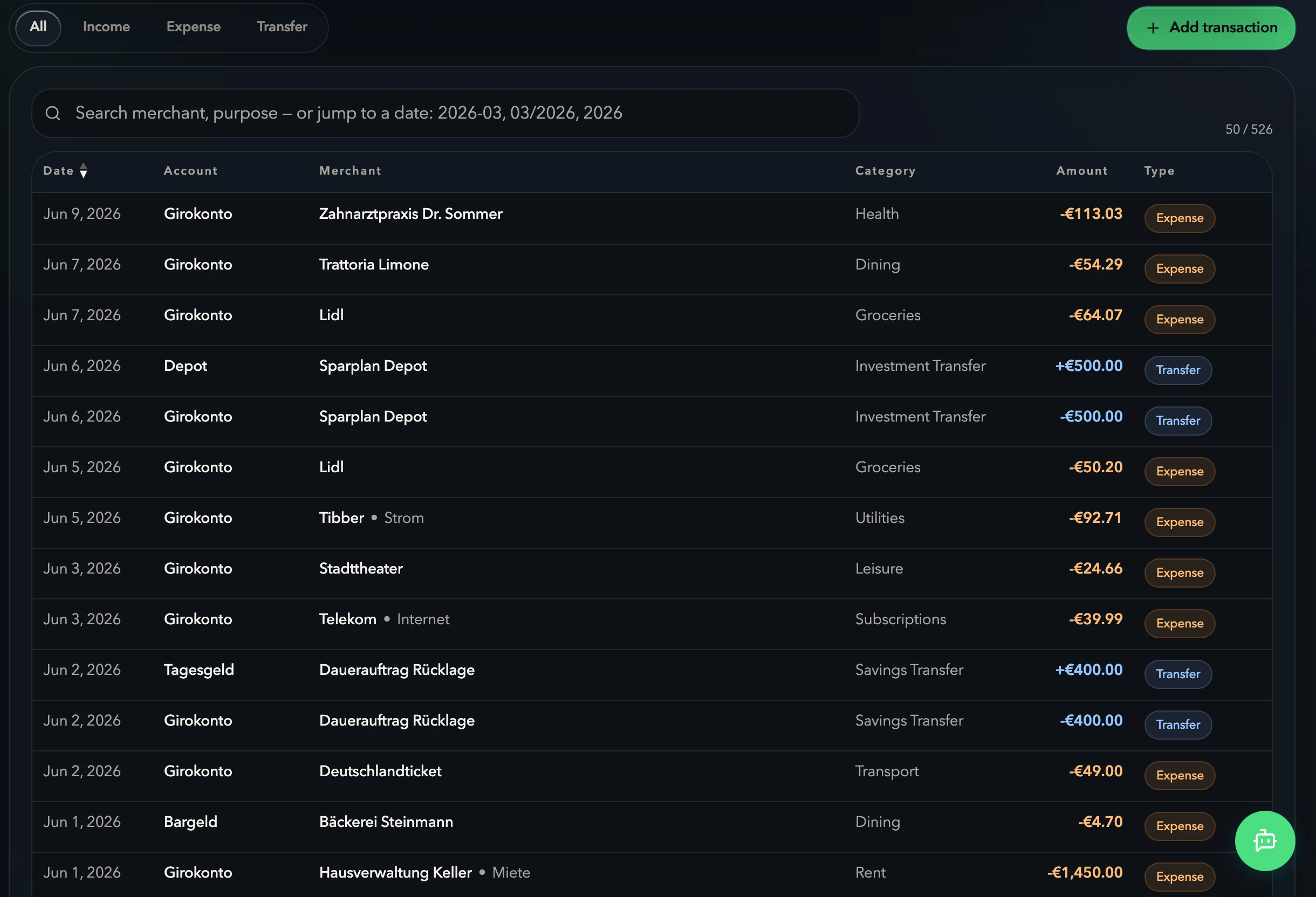
Task: Click the -€50.20 amount
Action: pos(1095,467)
